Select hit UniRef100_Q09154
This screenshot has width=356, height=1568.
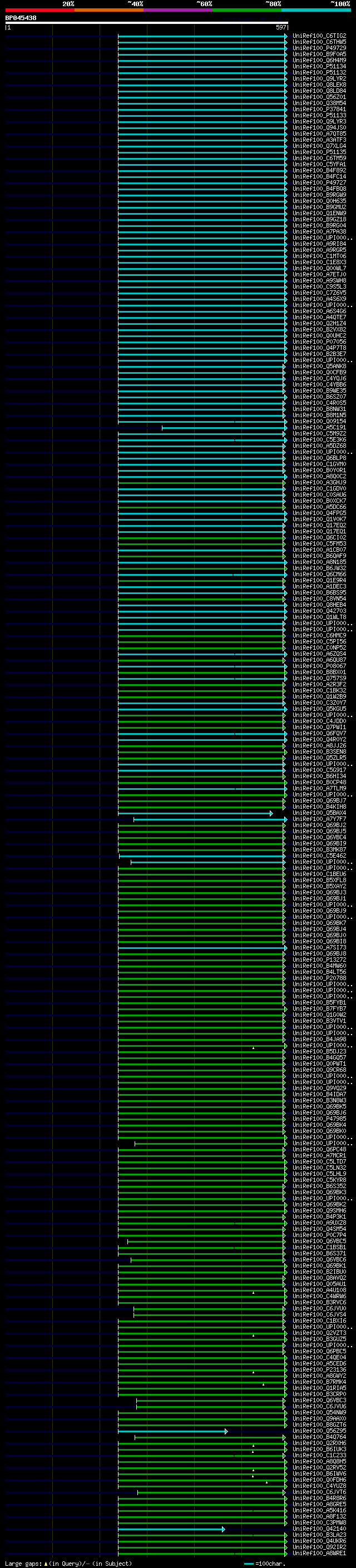319,421
